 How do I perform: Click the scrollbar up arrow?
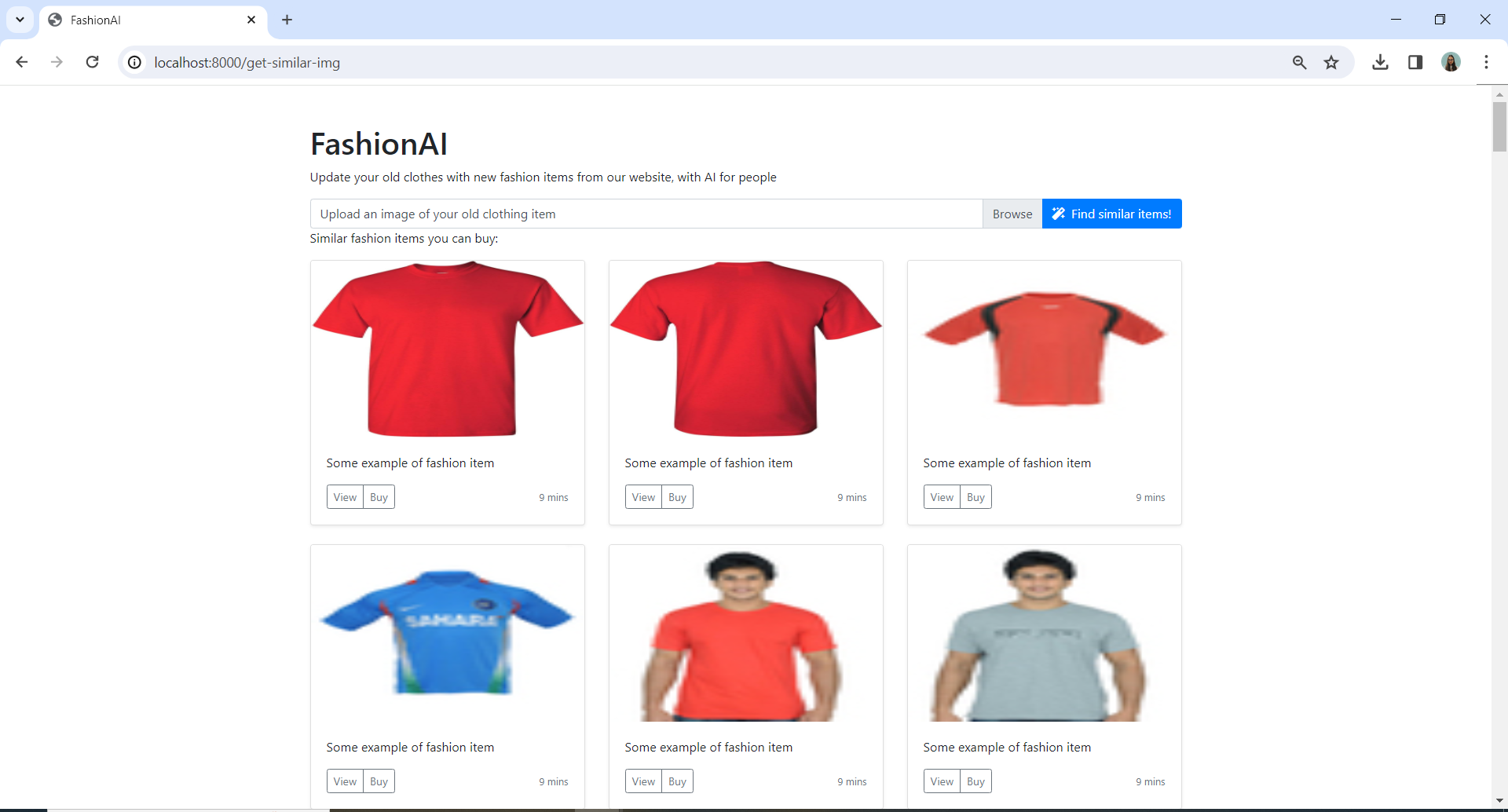click(1499, 93)
